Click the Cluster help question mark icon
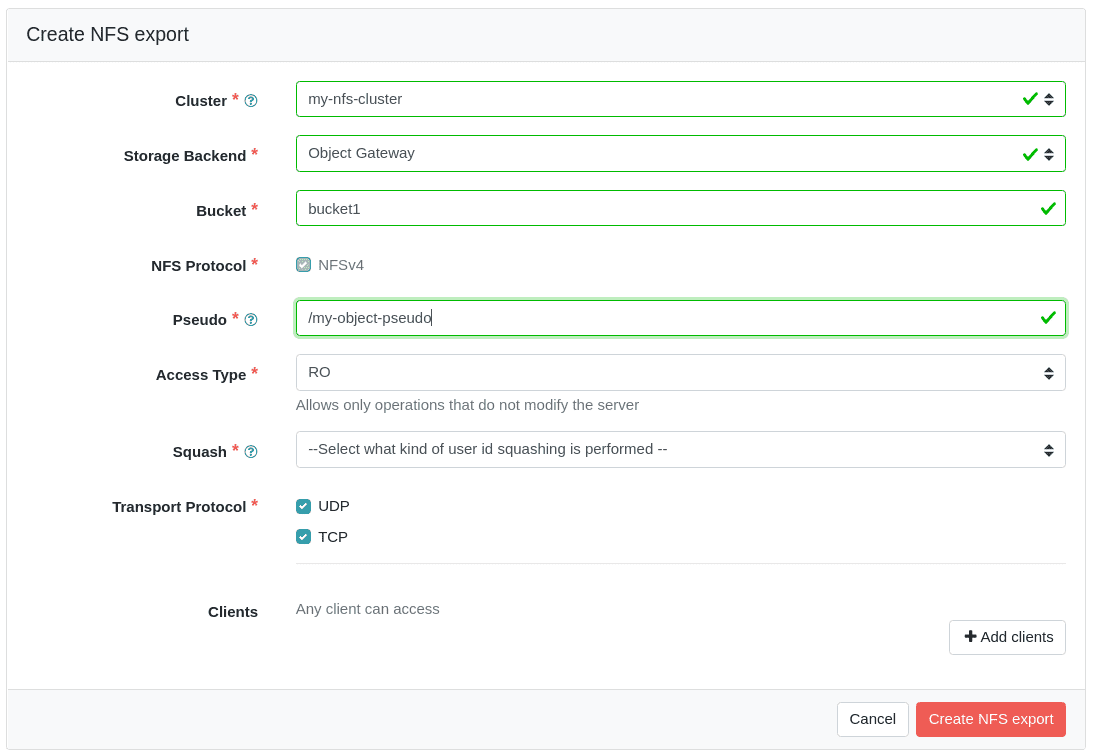The height and width of the screenshot is (756, 1094). click(x=251, y=101)
